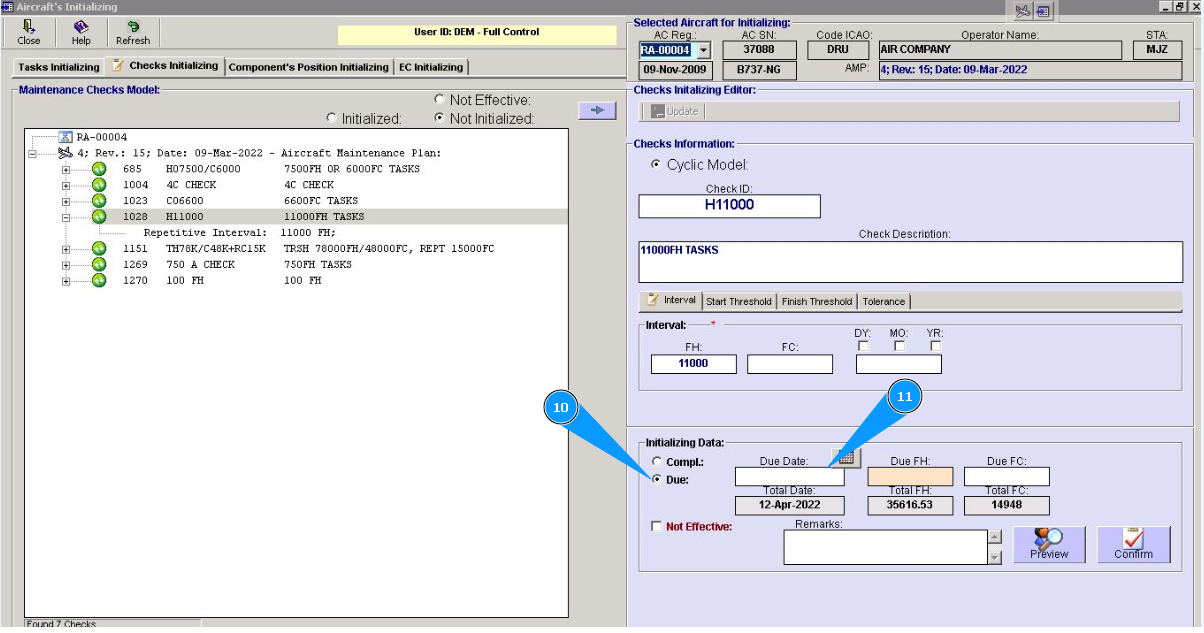Screen dimensions: 1204x633
Task: Open the Start Threshold tab
Action: (x=738, y=301)
